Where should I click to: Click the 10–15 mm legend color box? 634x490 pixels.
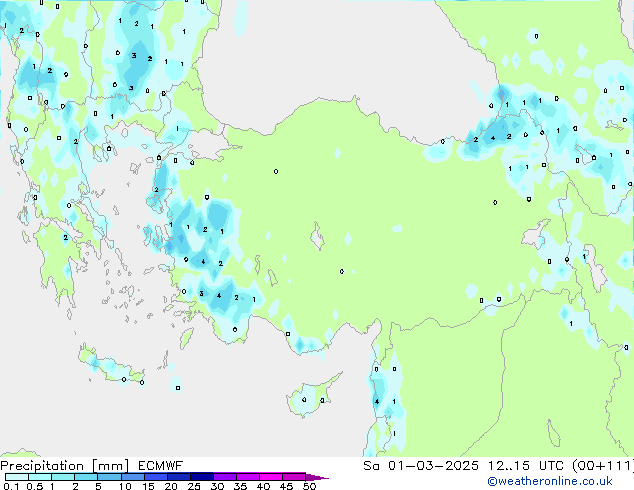pyautogui.click(x=132, y=477)
